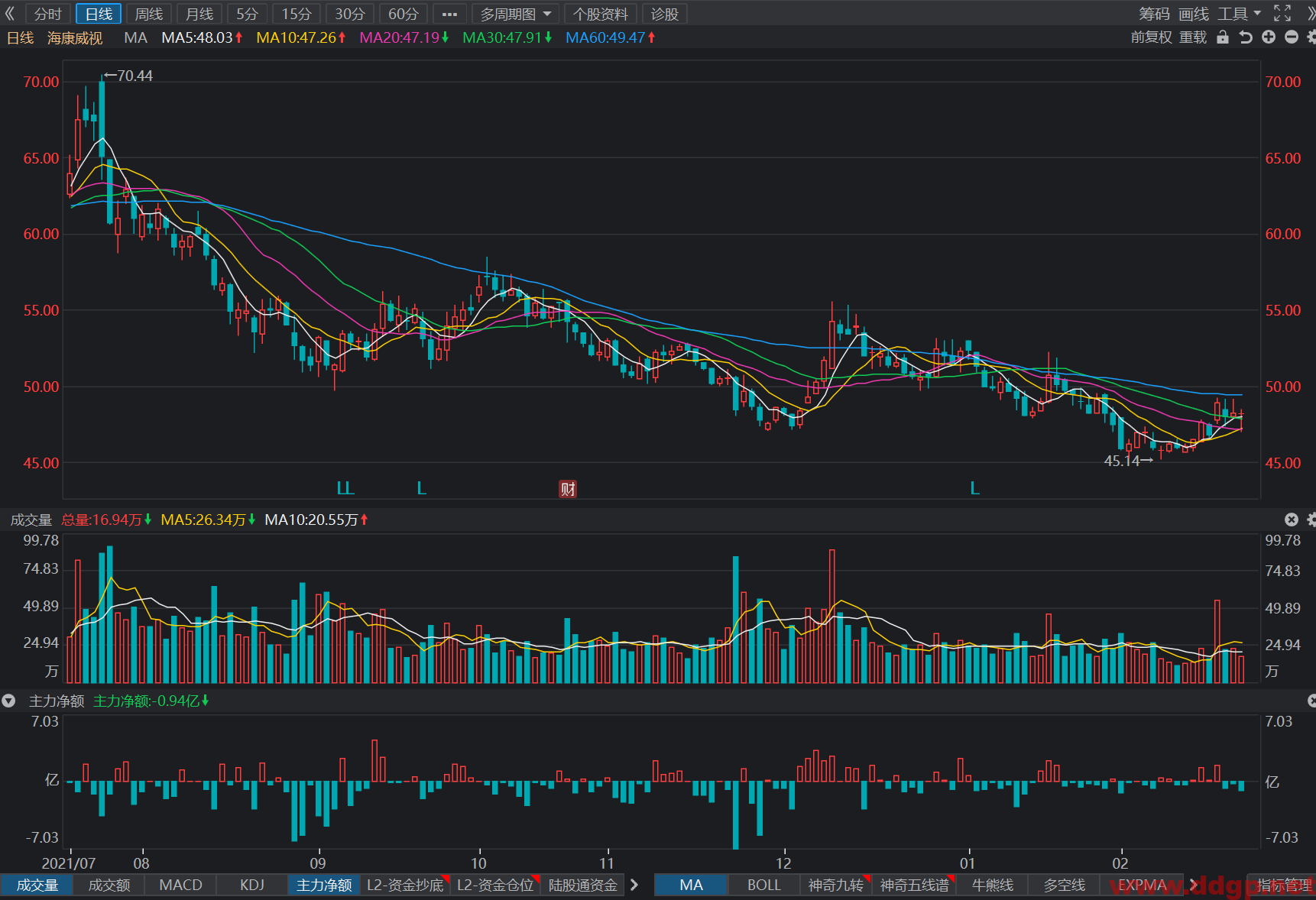This screenshot has height=900, width=1316.
Task: Click the double left-arrow collapse icon
Action: (x=10, y=14)
